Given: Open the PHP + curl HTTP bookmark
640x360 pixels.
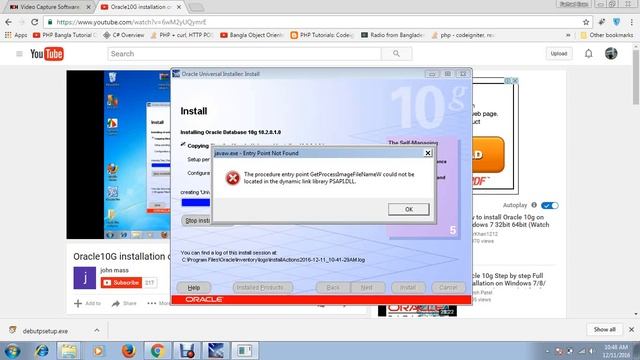Looking at the screenshot, I should [182, 35].
